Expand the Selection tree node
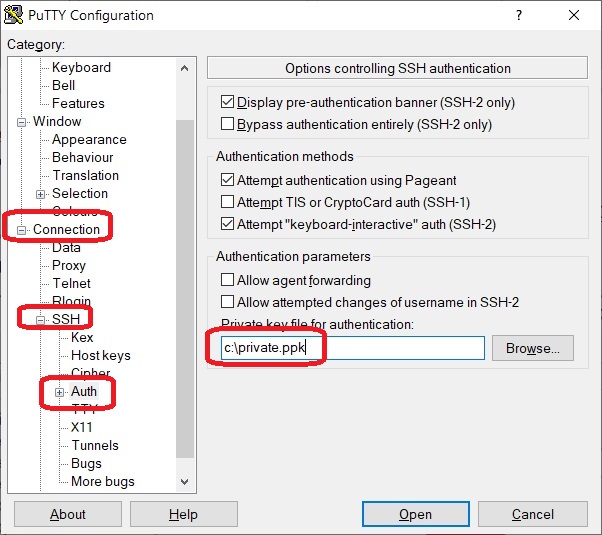This screenshot has height=535, width=602. coord(40,194)
